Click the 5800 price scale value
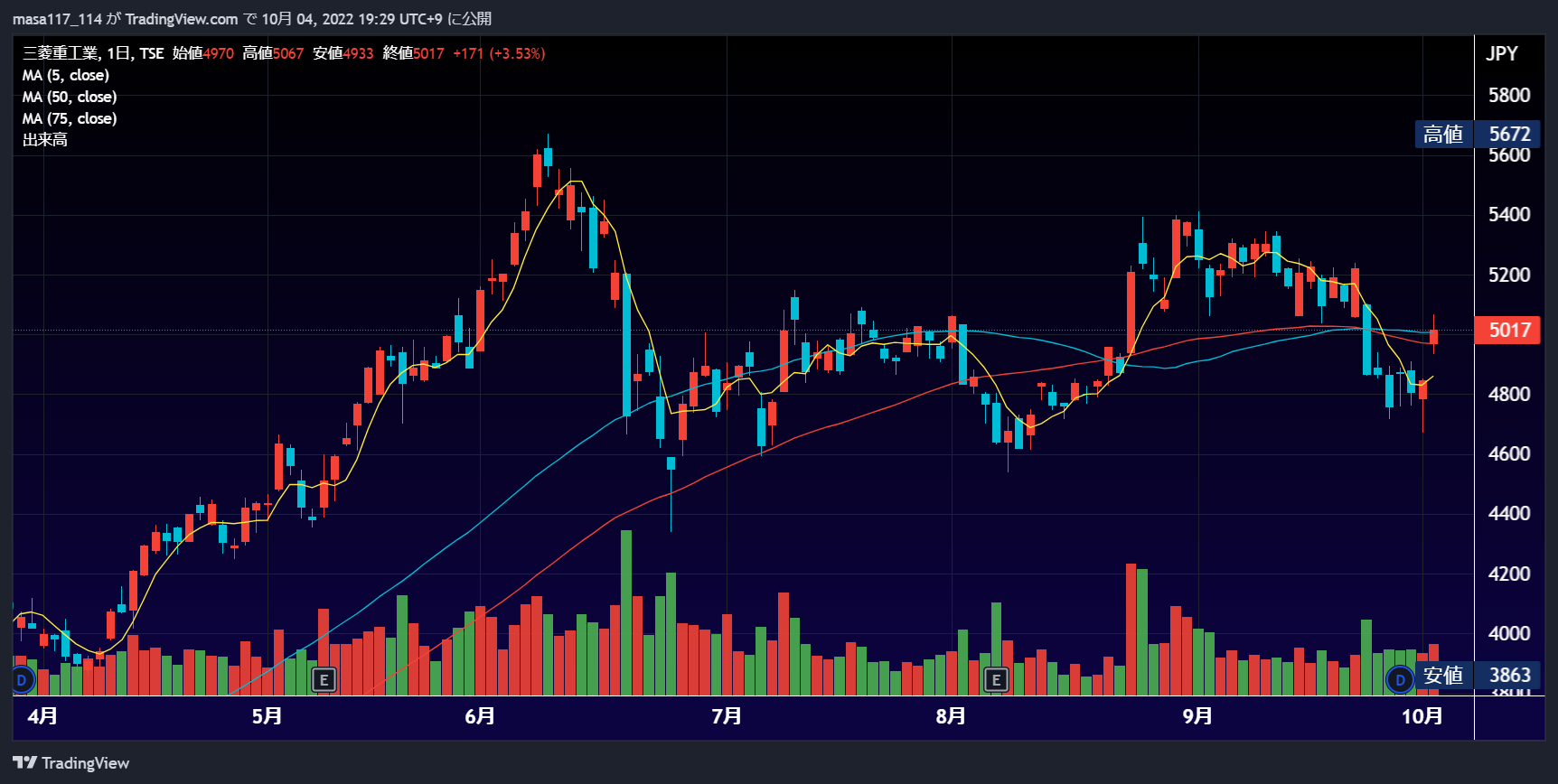This screenshot has width=1558, height=784. (x=1509, y=95)
